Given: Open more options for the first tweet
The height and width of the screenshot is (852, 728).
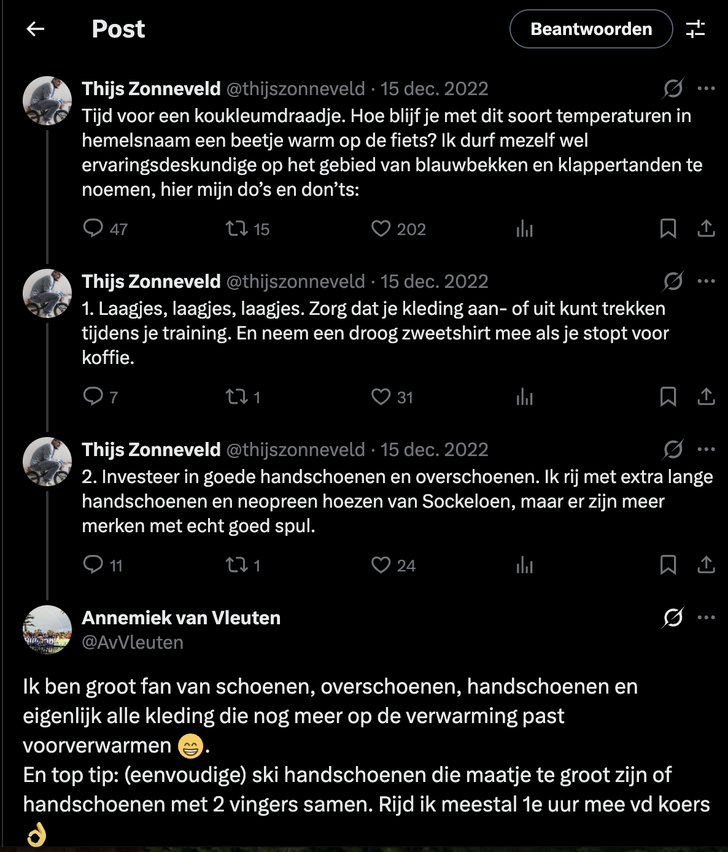Looking at the screenshot, I should pyautogui.click(x=706, y=88).
